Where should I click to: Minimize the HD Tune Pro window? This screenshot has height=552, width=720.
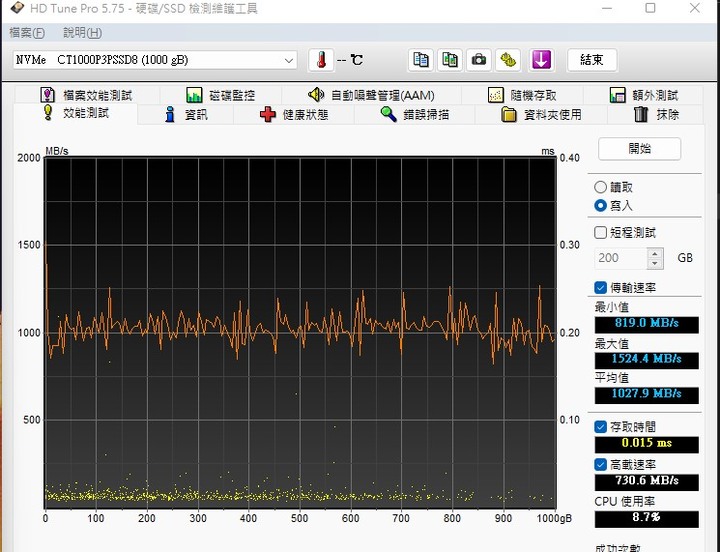pyautogui.click(x=607, y=8)
